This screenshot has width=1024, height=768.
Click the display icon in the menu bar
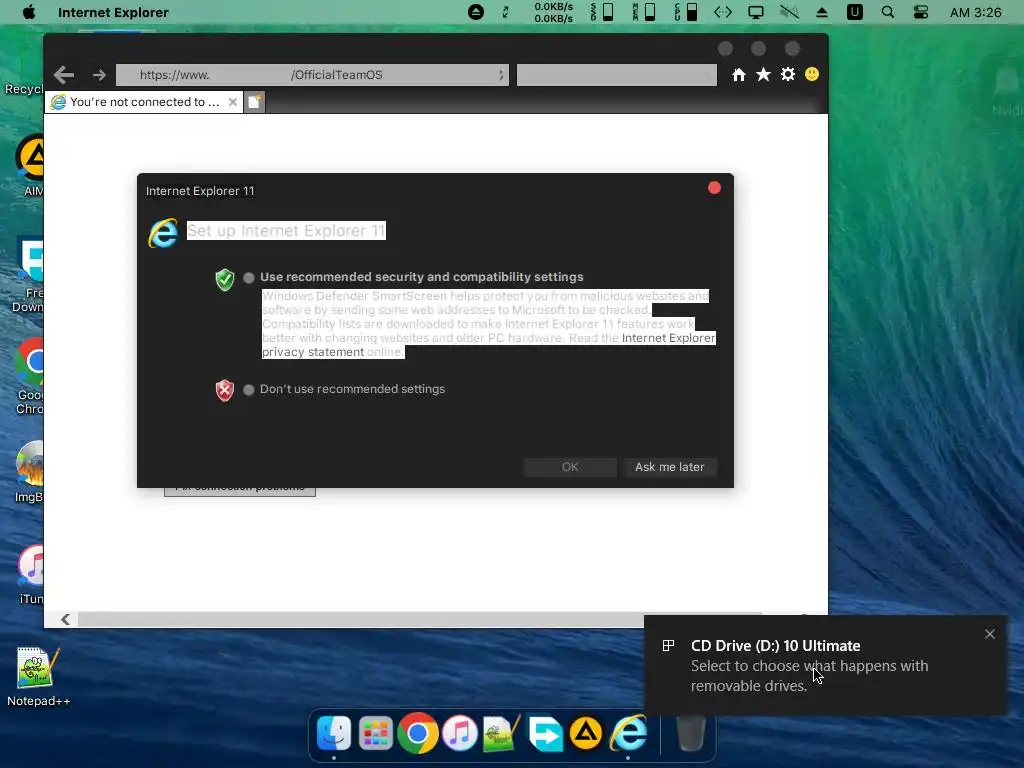(756, 12)
